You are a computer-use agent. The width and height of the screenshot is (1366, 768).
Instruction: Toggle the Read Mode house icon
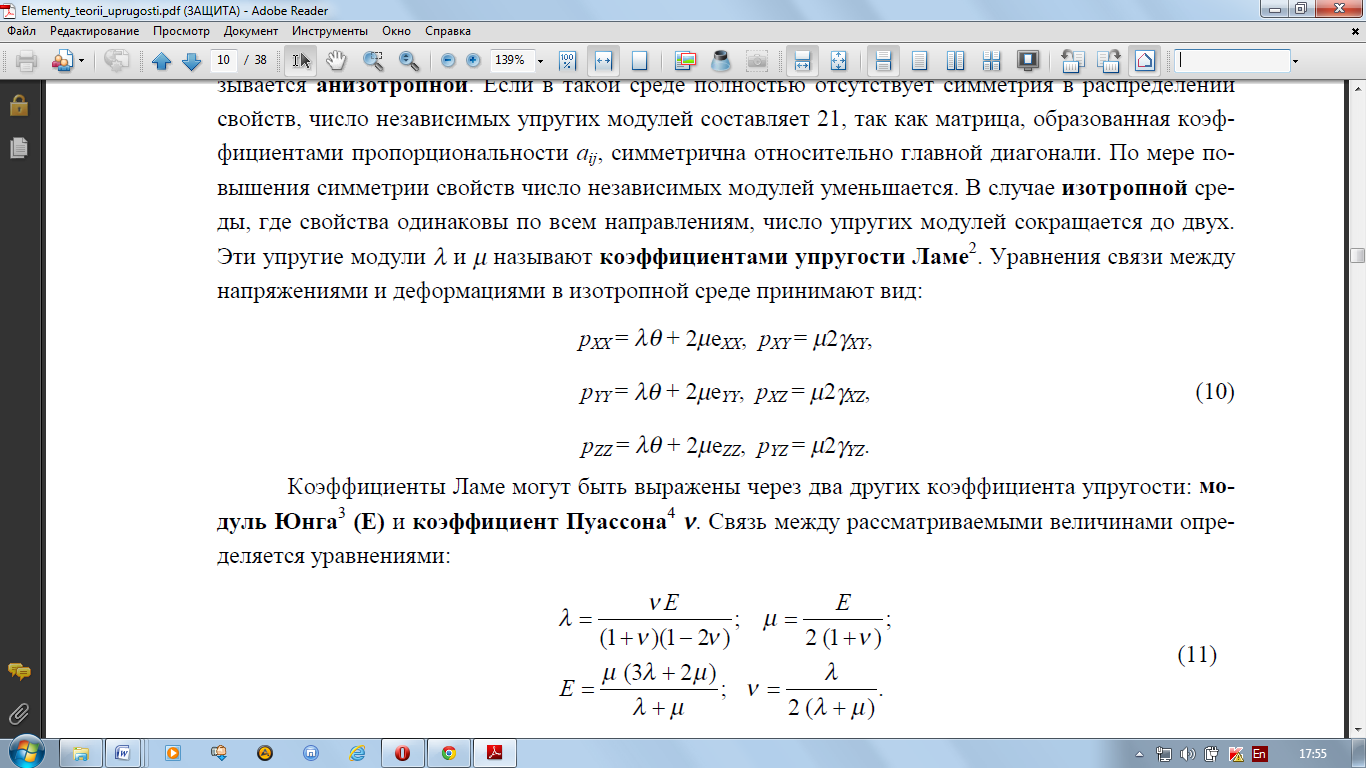[x=1145, y=60]
